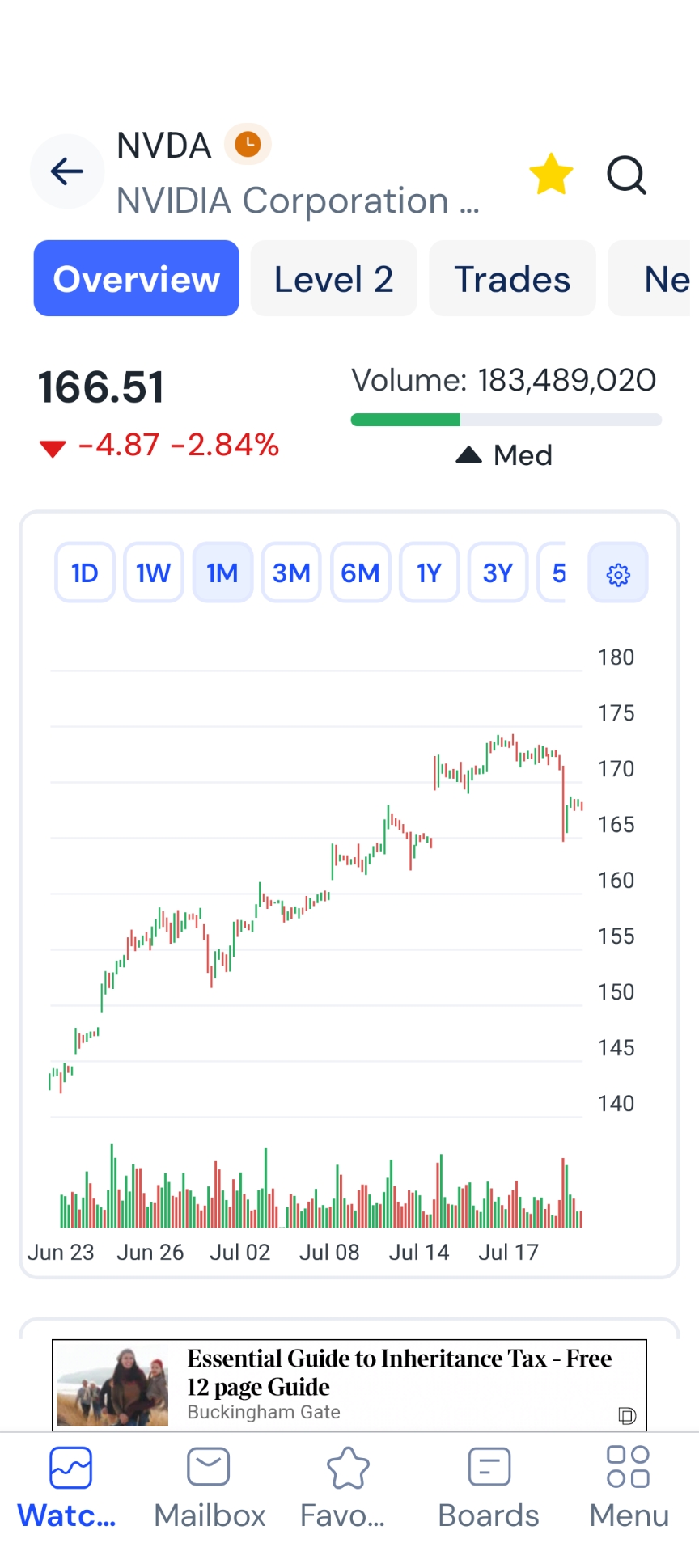Go to Favorites star in bottom bar
Screen dimensions: 699x1568
[348, 1467]
